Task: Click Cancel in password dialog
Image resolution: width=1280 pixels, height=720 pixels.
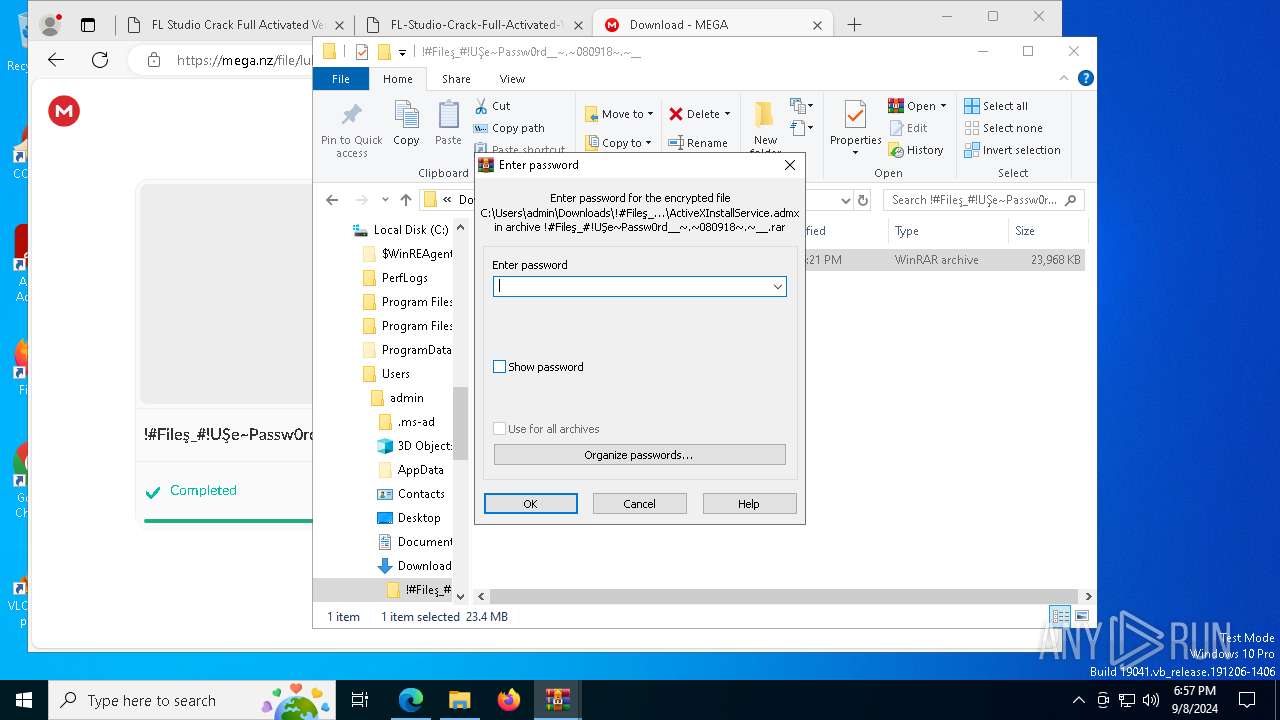Action: (x=639, y=504)
